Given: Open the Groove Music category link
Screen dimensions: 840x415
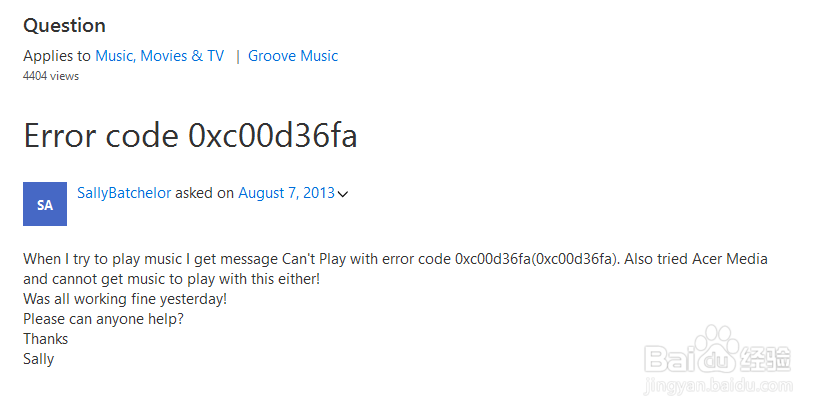Looking at the screenshot, I should pyautogui.click(x=293, y=56).
